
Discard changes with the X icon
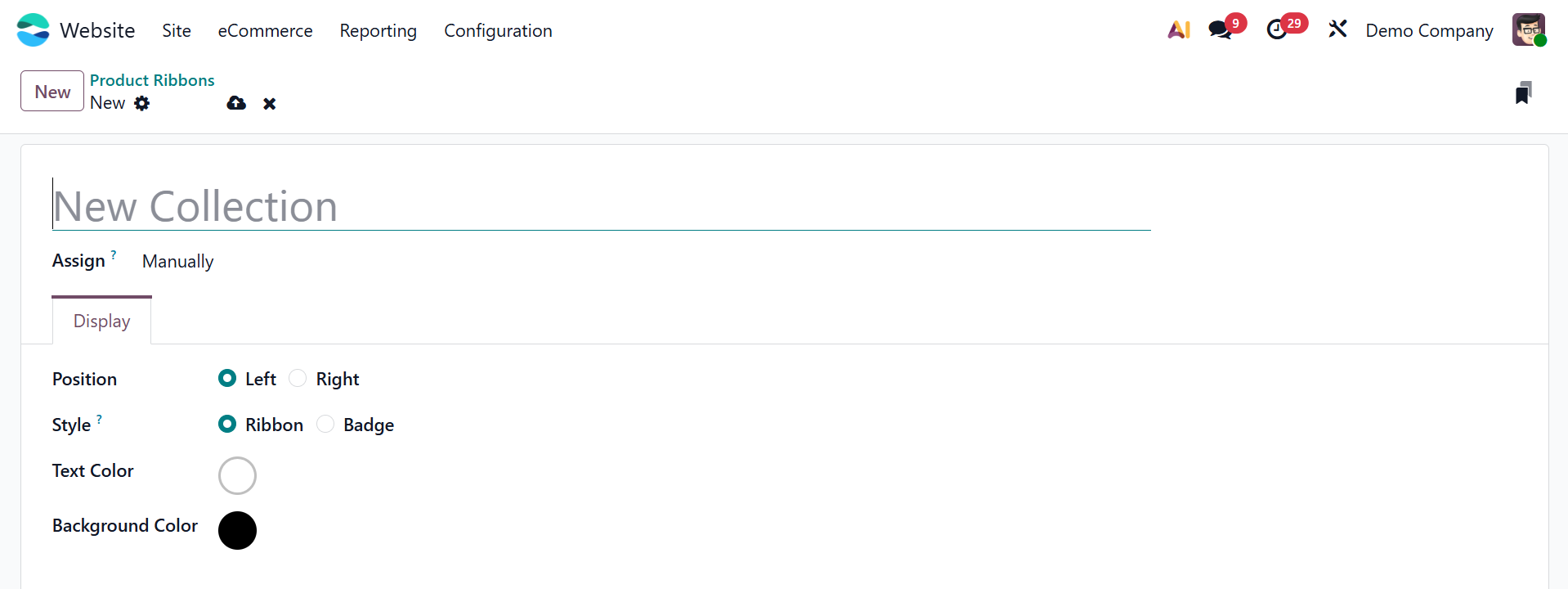click(270, 104)
